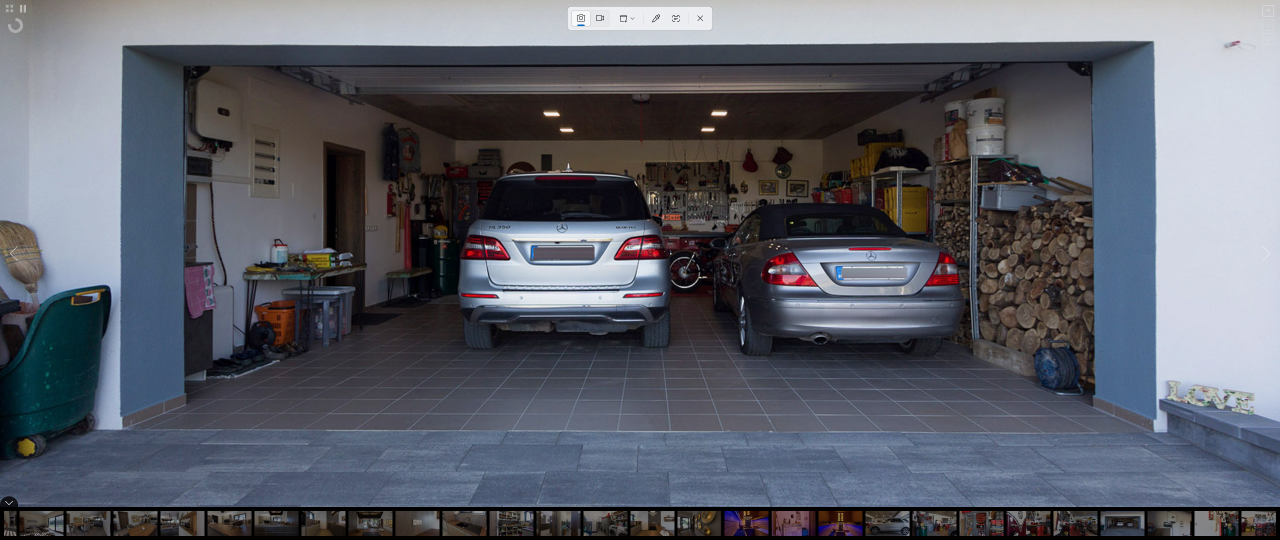Pause the slideshow autoplay
1280x540 pixels.
pyautogui.click(x=23, y=8)
